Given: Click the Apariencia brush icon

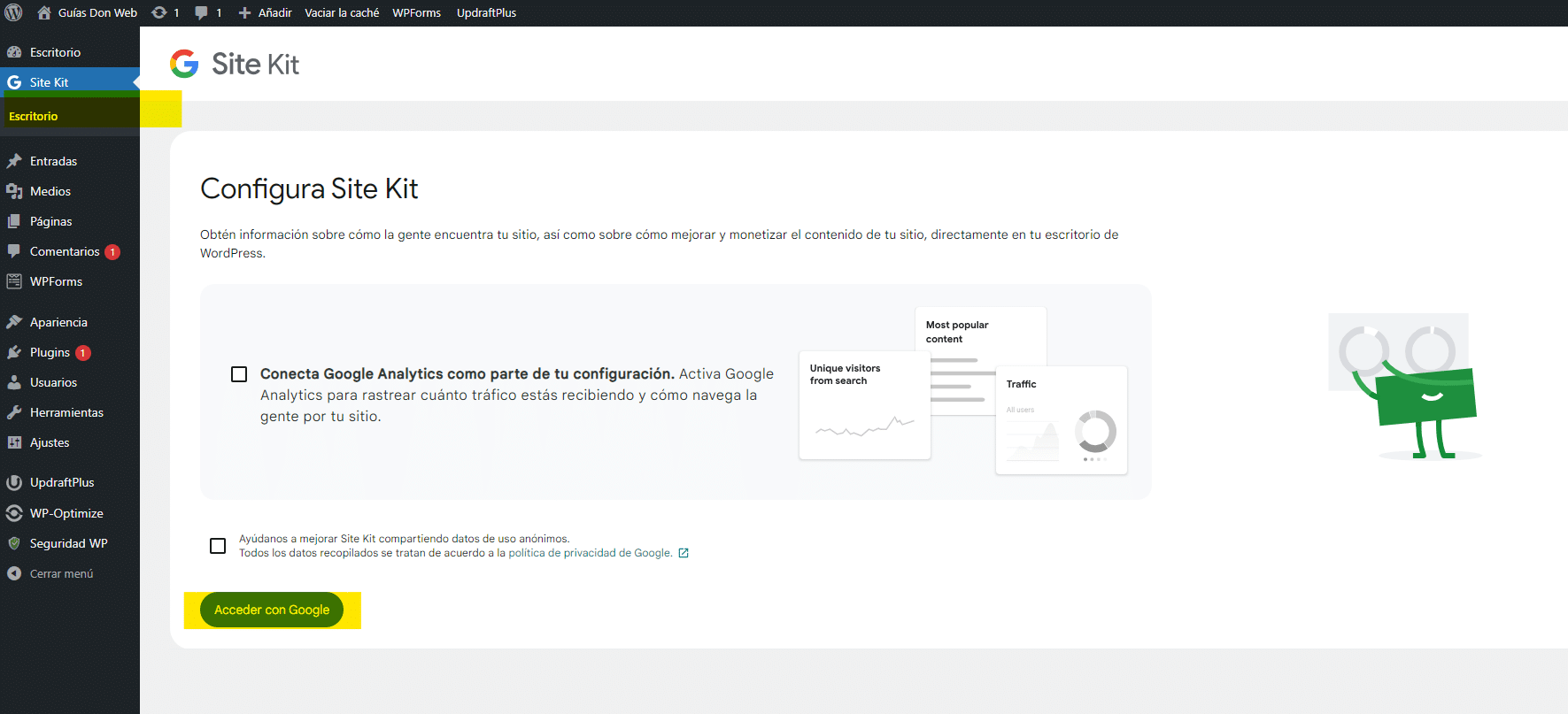Looking at the screenshot, I should coord(14,322).
